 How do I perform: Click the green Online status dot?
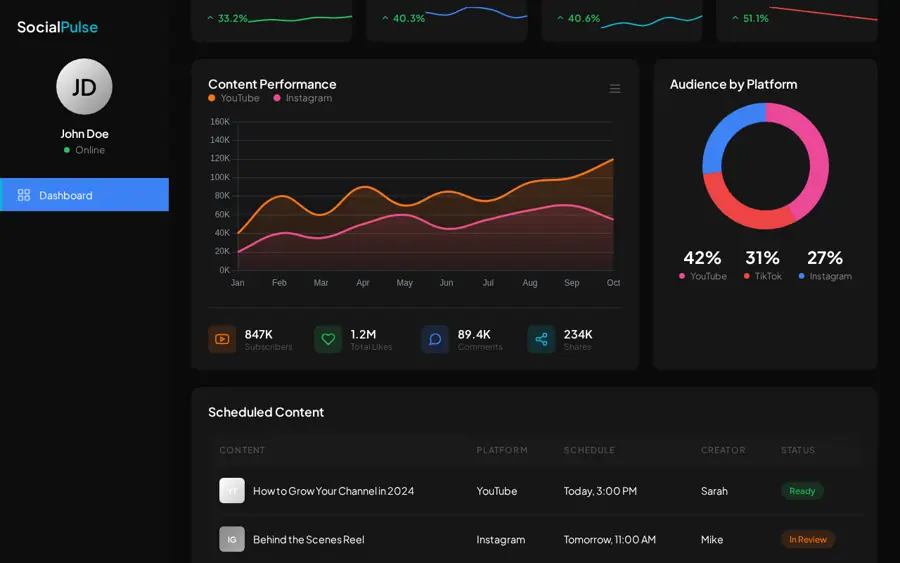(67, 150)
